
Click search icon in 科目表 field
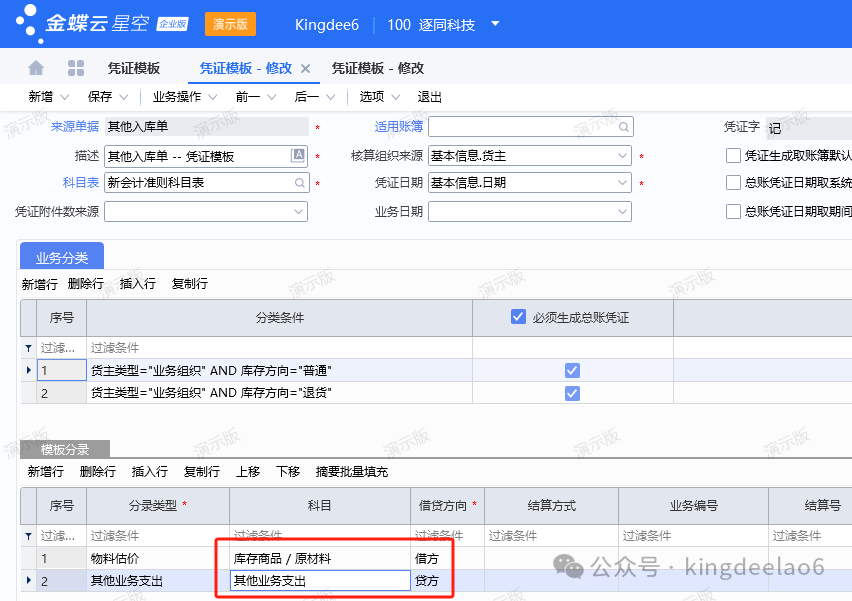coord(299,183)
